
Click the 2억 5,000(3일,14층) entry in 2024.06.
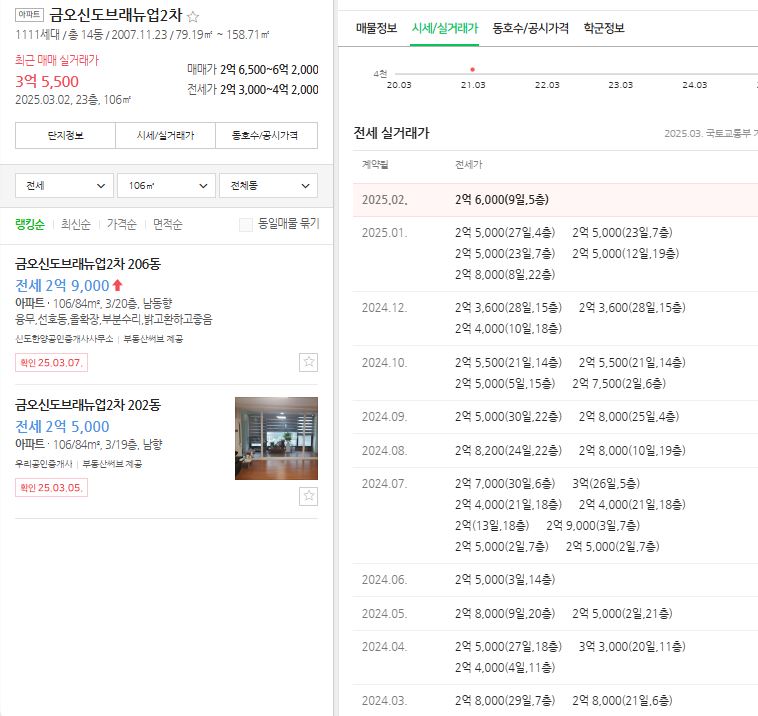coord(505,580)
